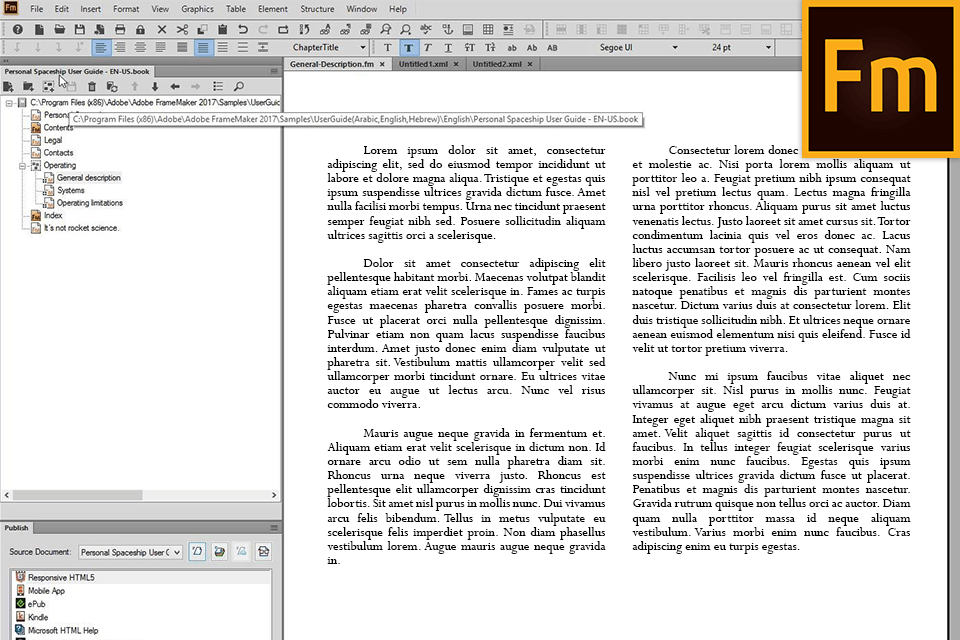
Task: Select General description in book tree
Action: (x=89, y=178)
